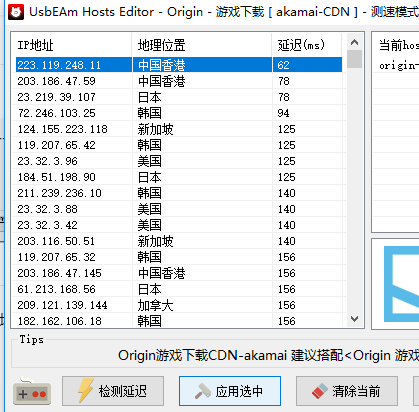Select IP 23.32.3.96
Image resolution: width=419 pixels, height=412 pixels.
point(47,161)
